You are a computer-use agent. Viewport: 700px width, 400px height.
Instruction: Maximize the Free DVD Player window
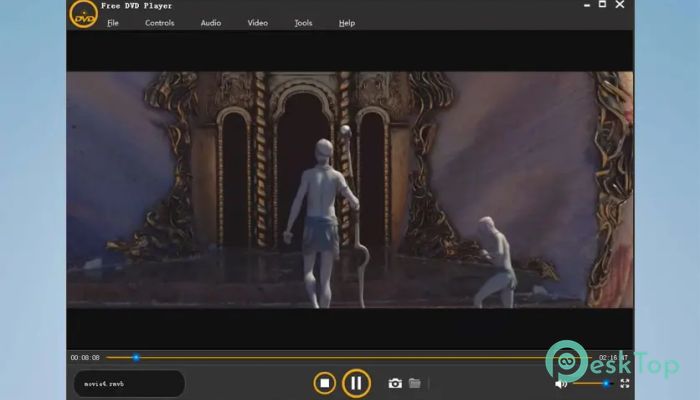[x=602, y=4]
